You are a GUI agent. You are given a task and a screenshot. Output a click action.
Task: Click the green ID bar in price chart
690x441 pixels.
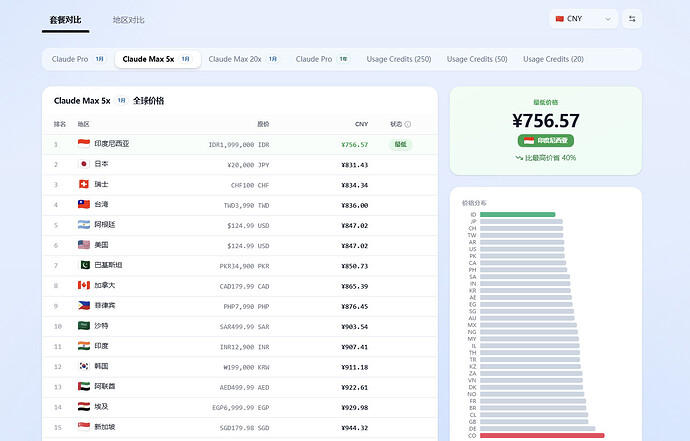[x=518, y=214]
